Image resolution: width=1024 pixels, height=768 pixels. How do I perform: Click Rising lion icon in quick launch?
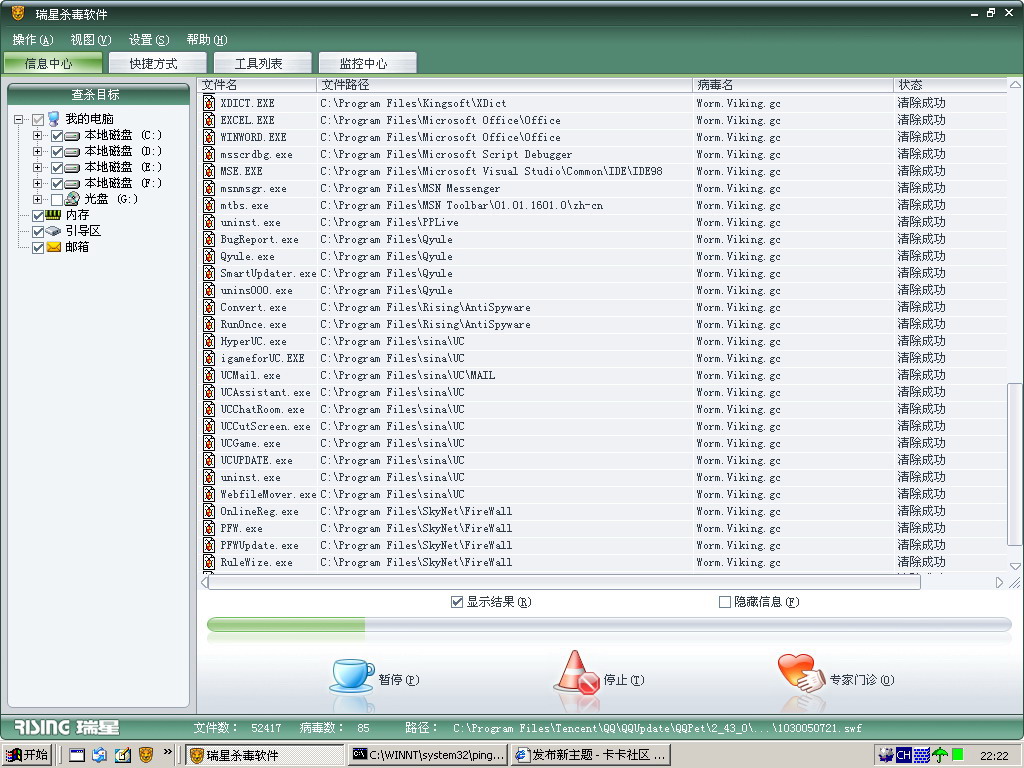(x=146, y=755)
